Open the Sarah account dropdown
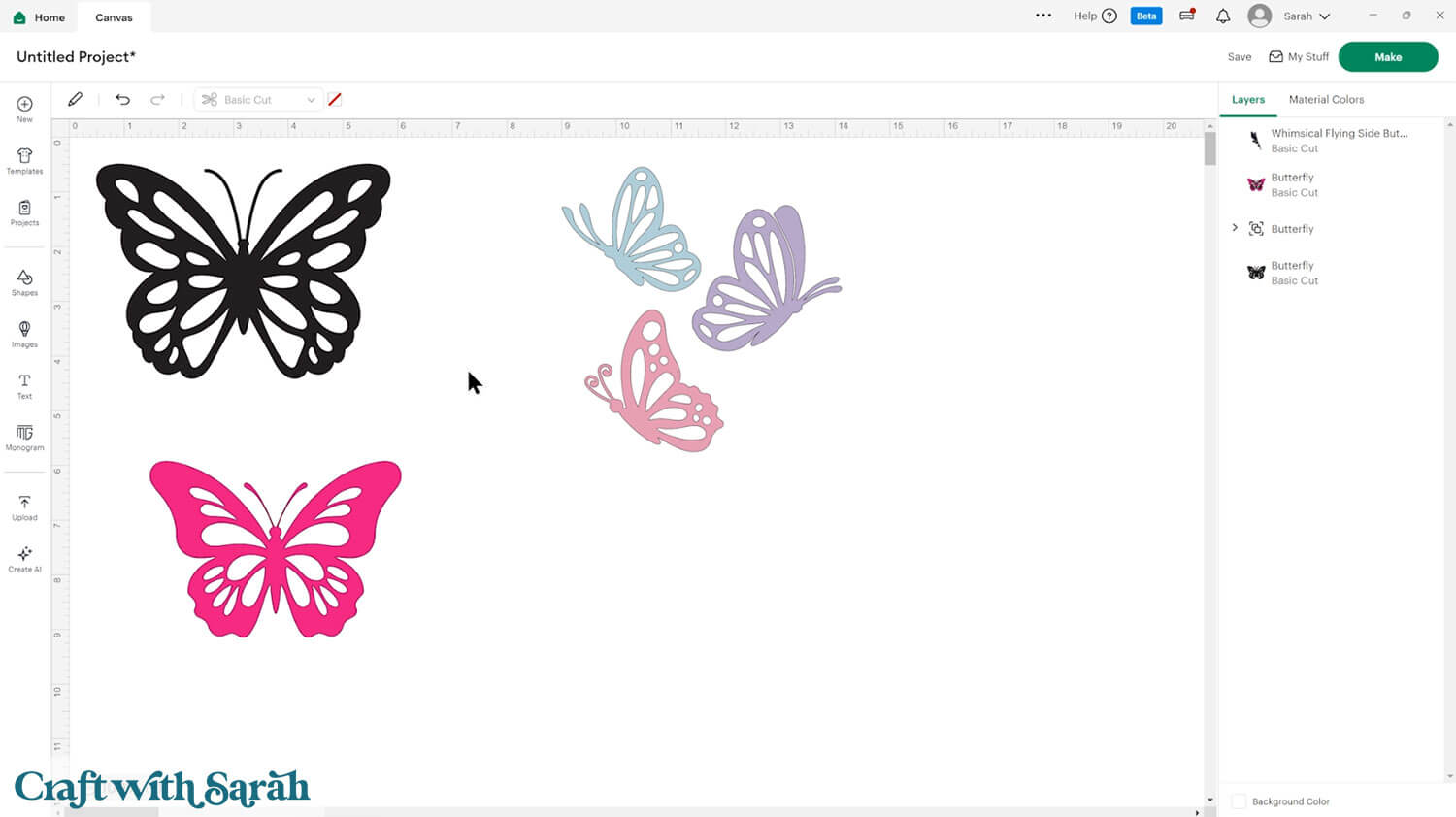1456x817 pixels. (1307, 16)
